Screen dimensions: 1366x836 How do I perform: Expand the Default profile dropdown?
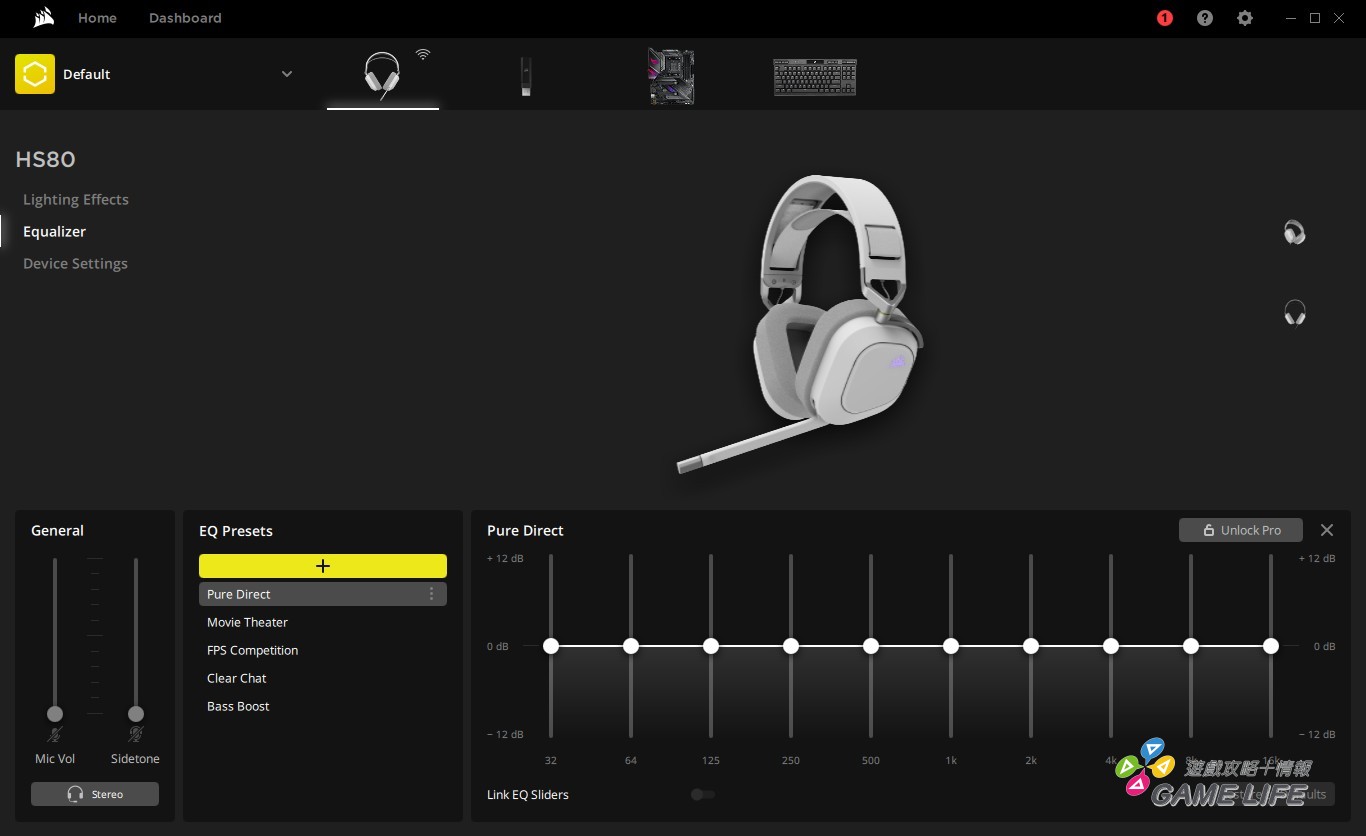(287, 74)
